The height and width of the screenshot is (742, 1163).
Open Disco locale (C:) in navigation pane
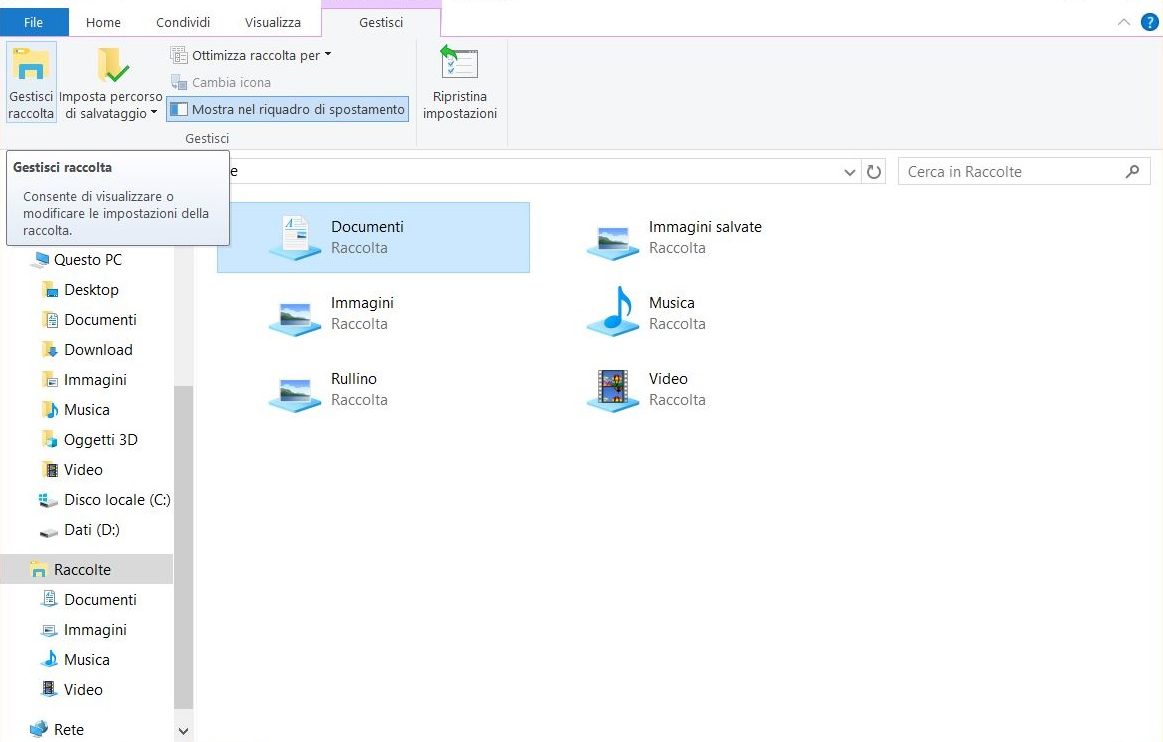(116, 500)
